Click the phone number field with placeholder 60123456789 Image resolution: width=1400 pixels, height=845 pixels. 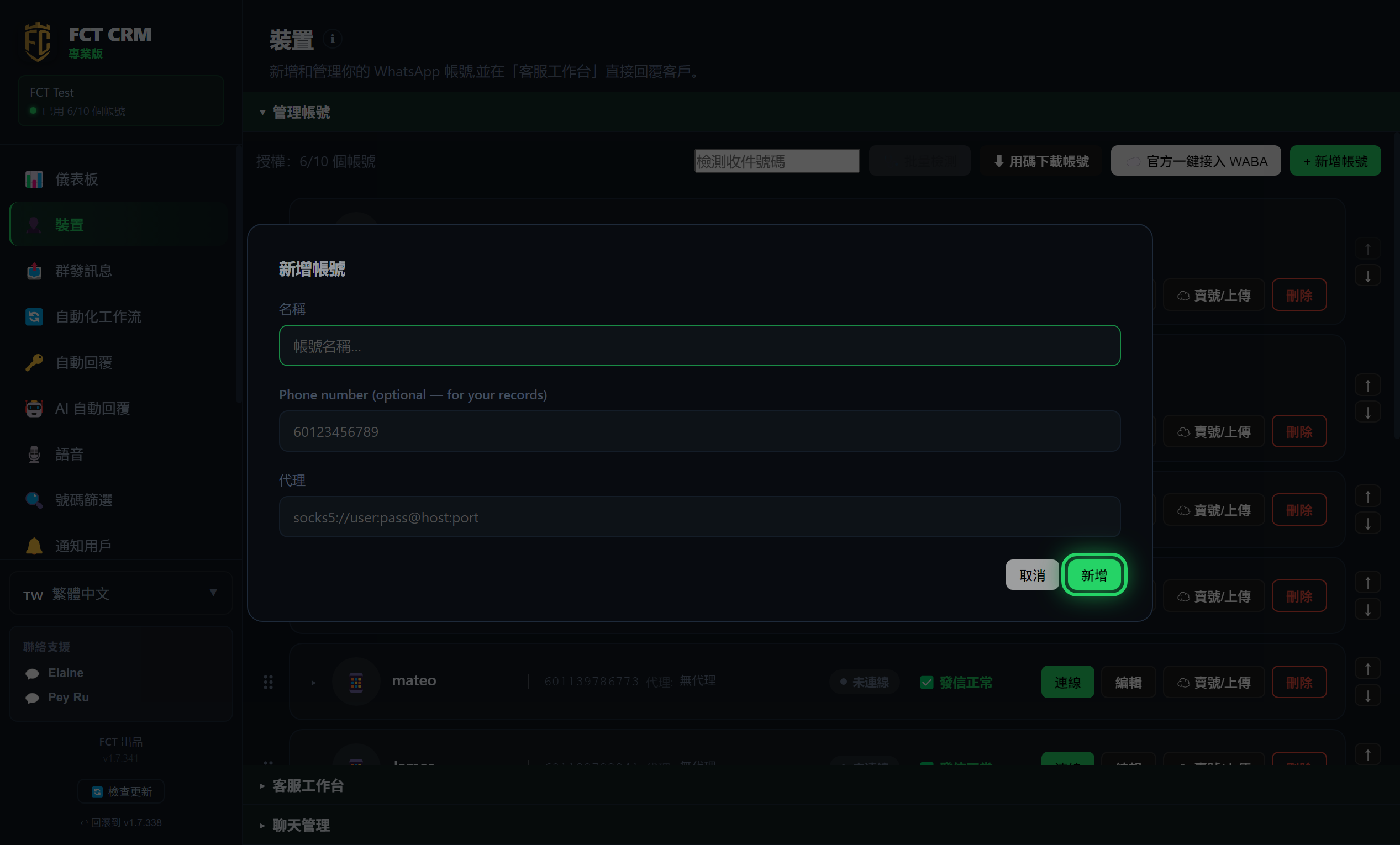click(699, 431)
